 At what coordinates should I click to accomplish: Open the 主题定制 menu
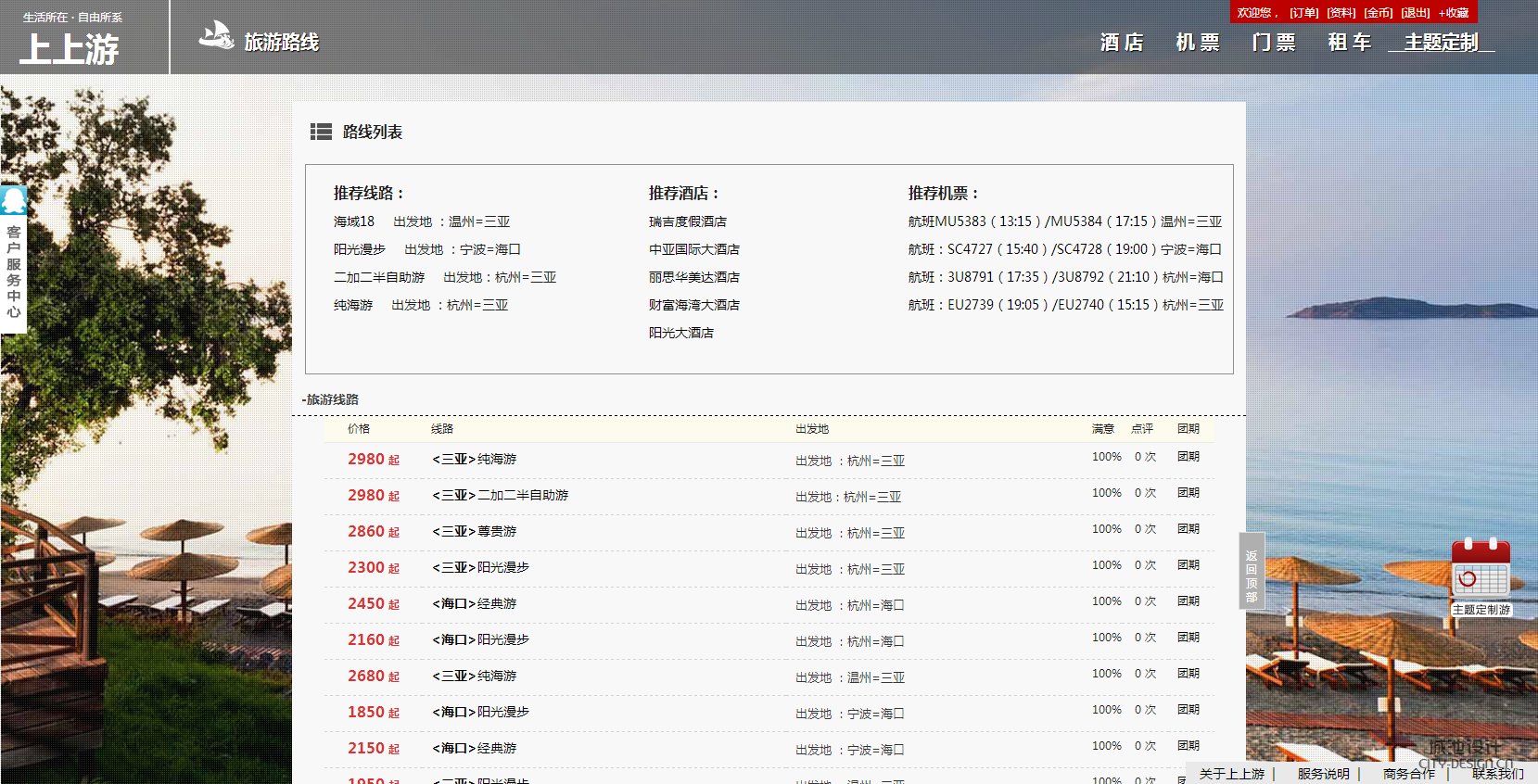[1442, 42]
